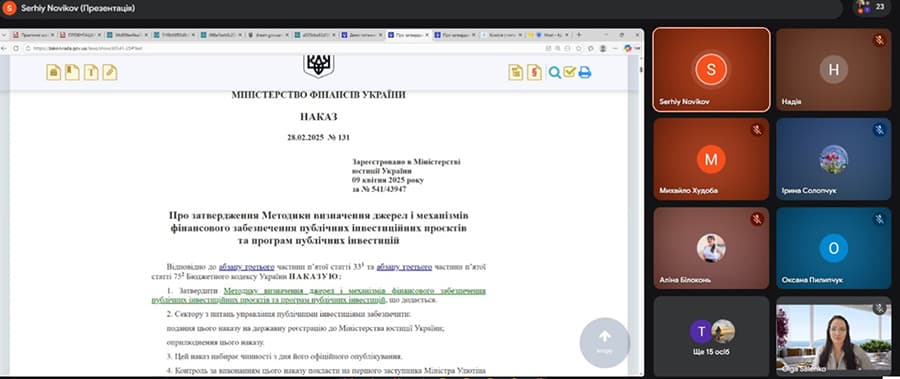Open the green 'Методику визначення джерел' link
Viewport: 900px width, 379px height.
[319, 295]
